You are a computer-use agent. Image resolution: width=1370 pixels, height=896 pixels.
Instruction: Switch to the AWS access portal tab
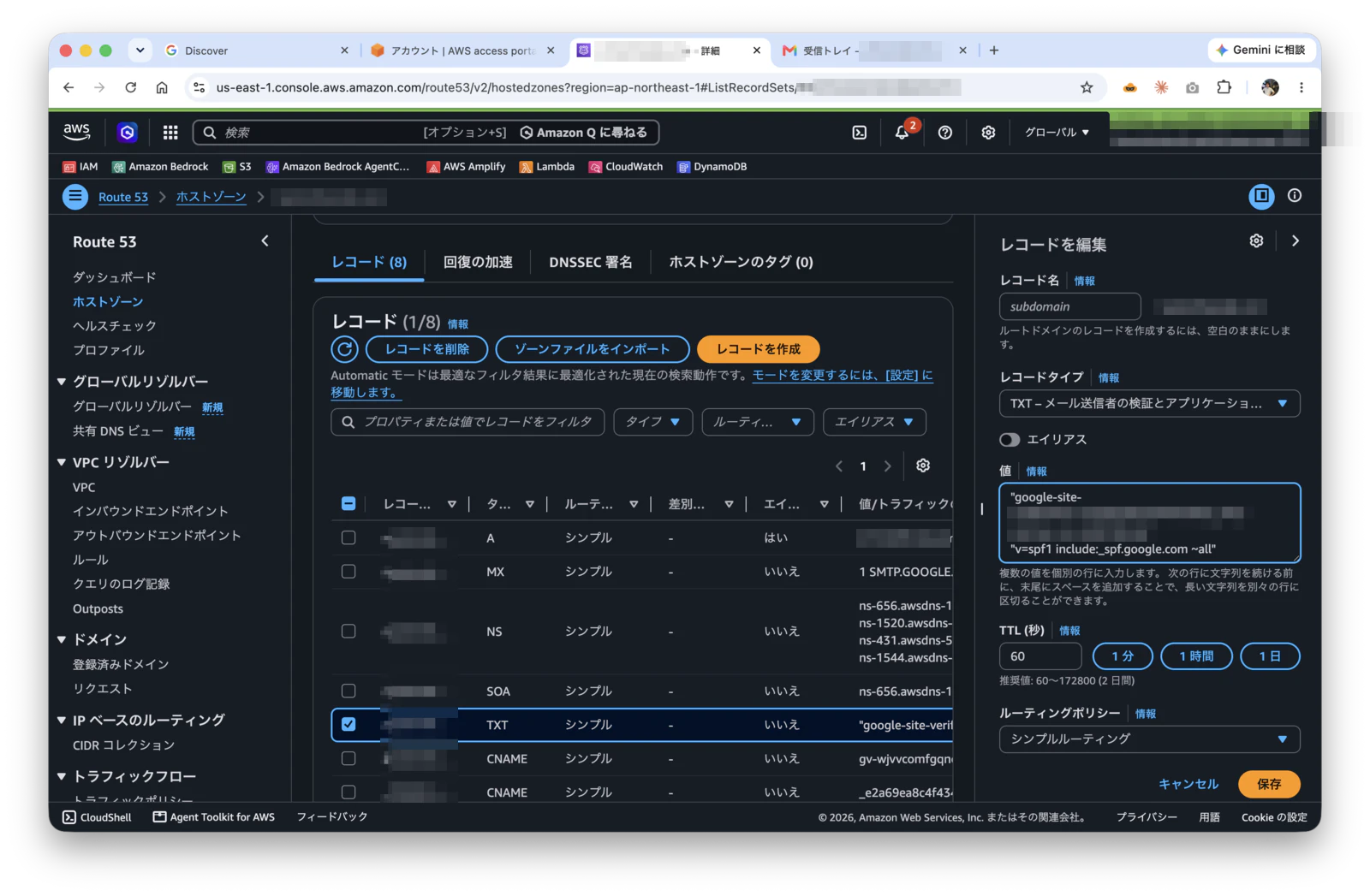pos(462,50)
